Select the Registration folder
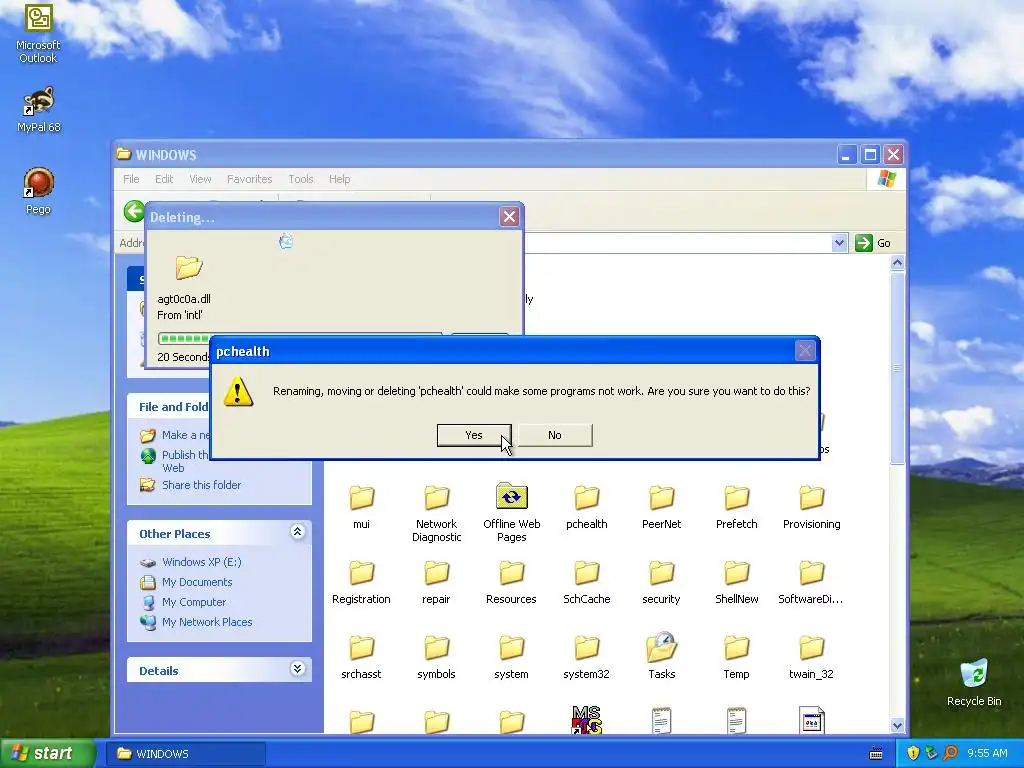The height and width of the screenshot is (768, 1024). click(361, 582)
